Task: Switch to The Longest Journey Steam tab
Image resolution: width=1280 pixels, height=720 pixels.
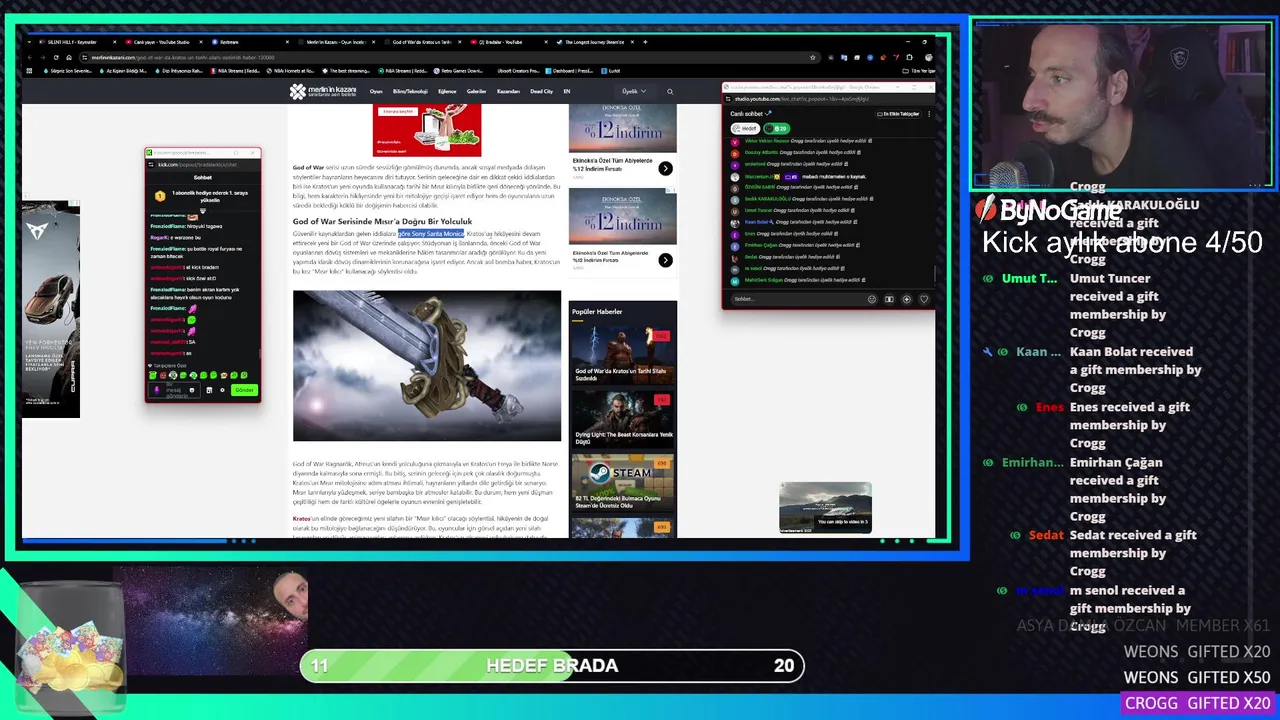Action: click(593, 42)
